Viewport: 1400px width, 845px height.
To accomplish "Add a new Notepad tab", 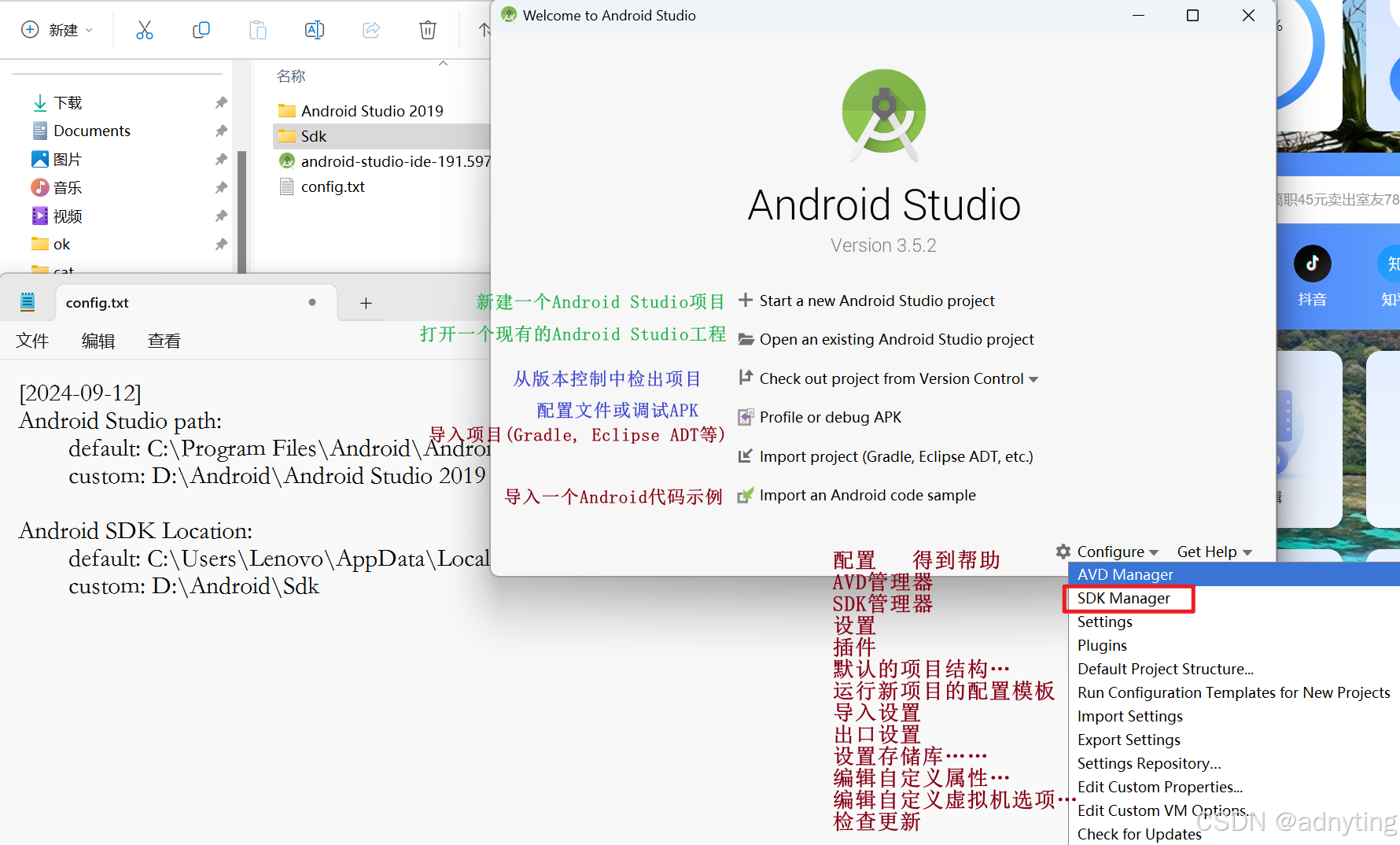I will coord(366,303).
